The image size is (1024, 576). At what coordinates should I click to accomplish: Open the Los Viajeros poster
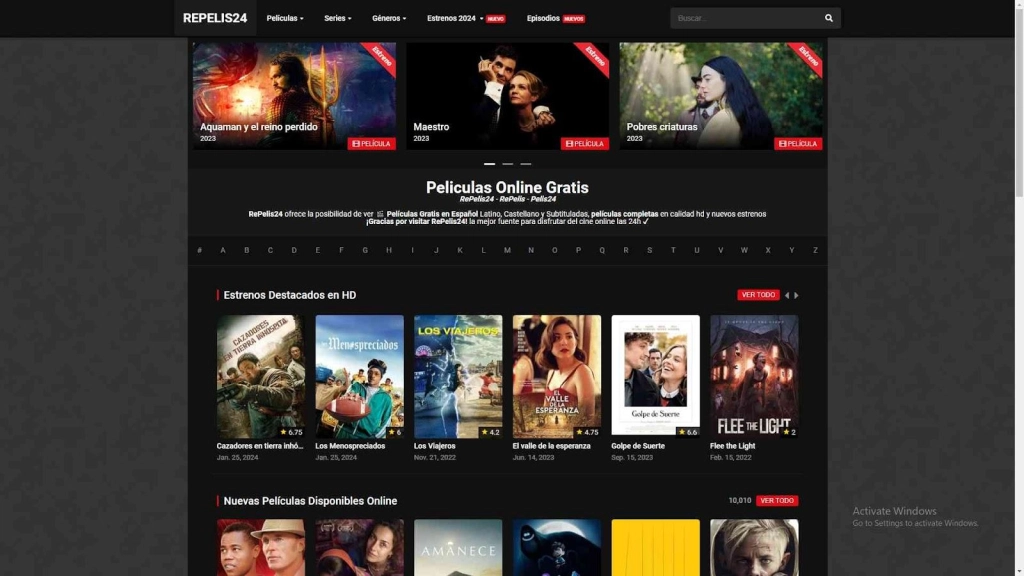(x=458, y=376)
